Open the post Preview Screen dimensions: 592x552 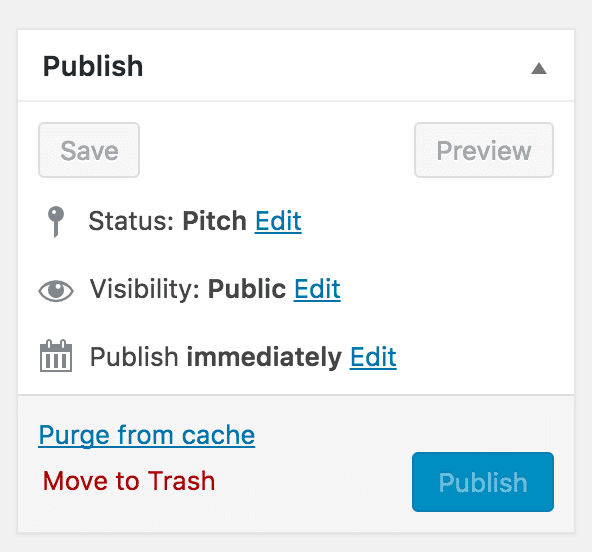(484, 150)
